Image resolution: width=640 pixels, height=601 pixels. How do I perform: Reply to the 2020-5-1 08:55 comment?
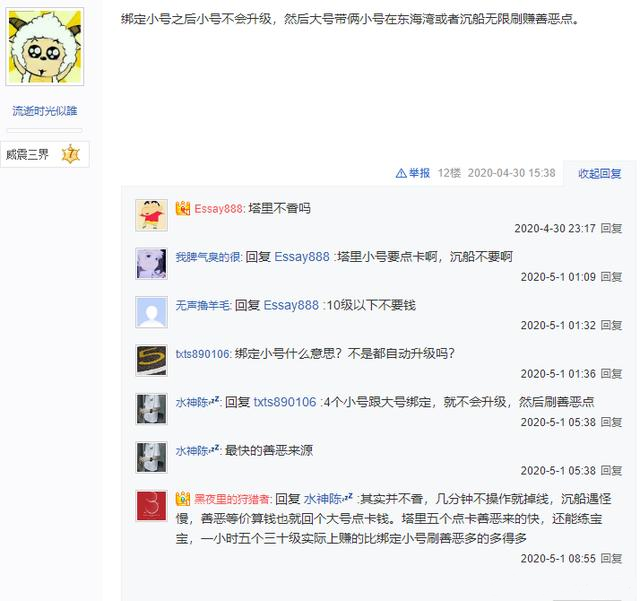click(611, 559)
